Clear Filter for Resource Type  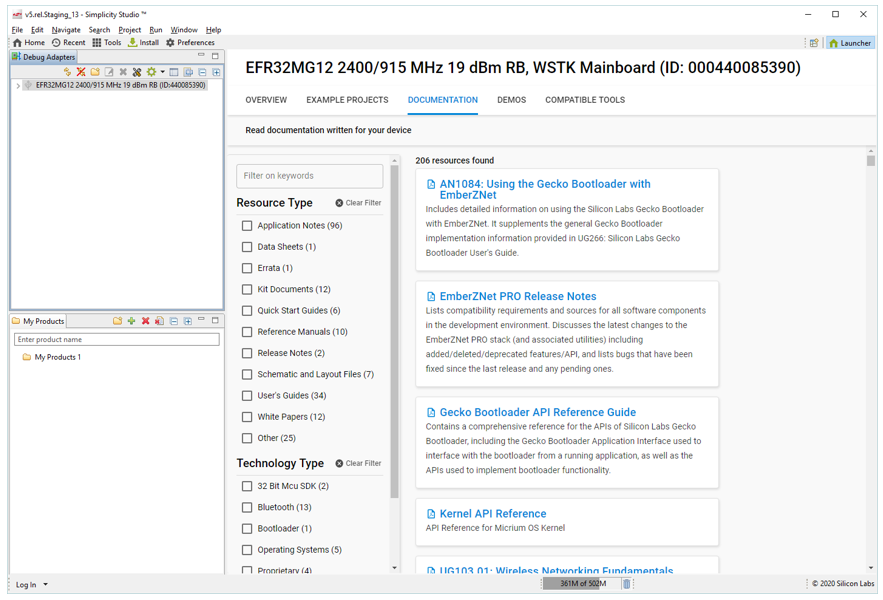[x=358, y=203]
